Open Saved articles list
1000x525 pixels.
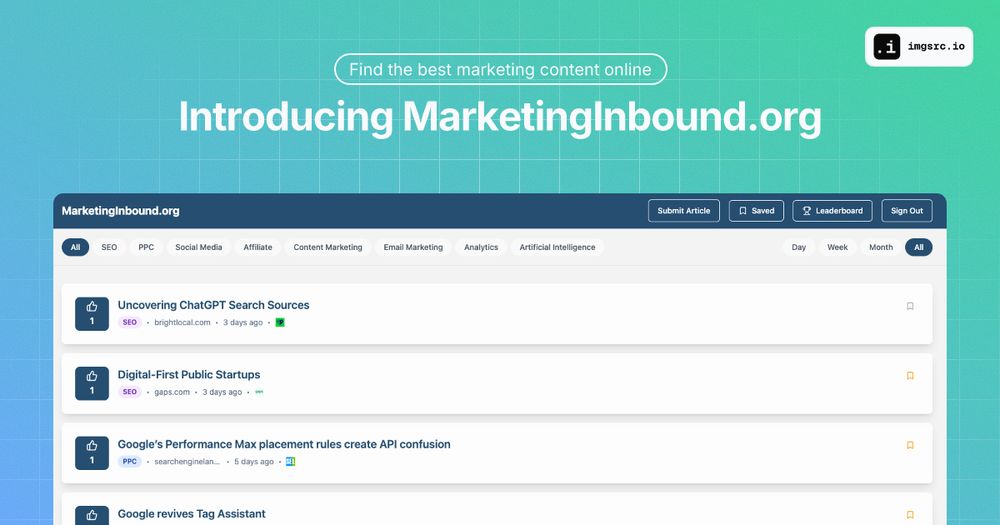coord(756,211)
